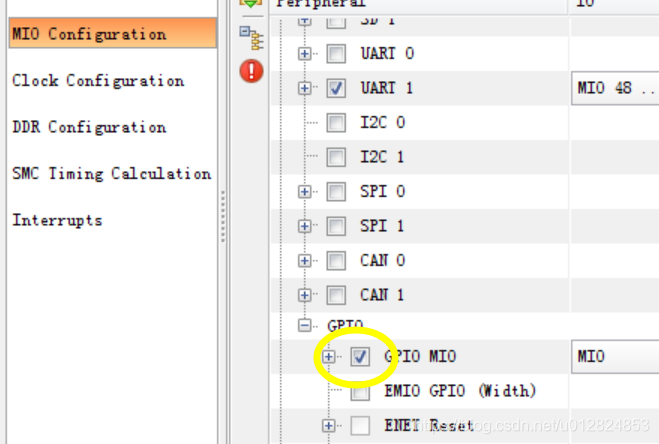Select the I2C 0 row label

point(382,122)
